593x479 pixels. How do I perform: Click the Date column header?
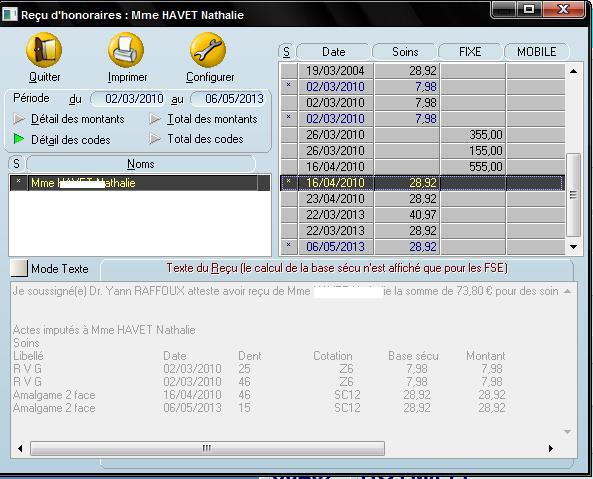coord(334,52)
